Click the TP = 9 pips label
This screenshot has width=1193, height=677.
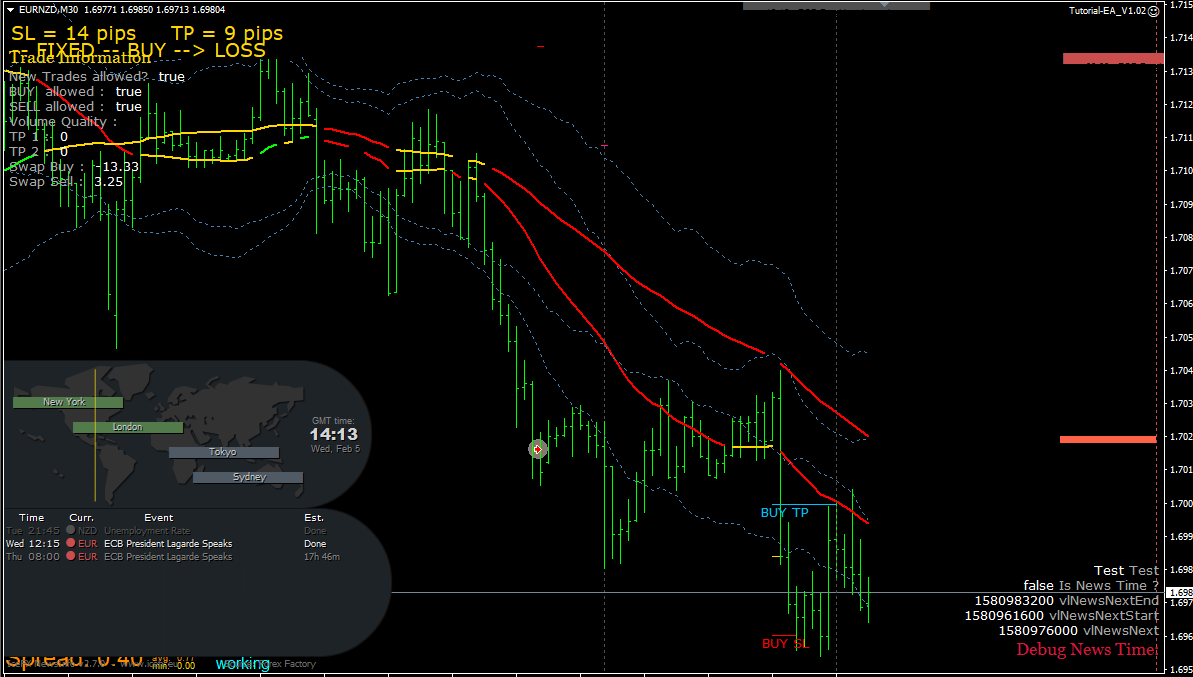[x=227, y=33]
